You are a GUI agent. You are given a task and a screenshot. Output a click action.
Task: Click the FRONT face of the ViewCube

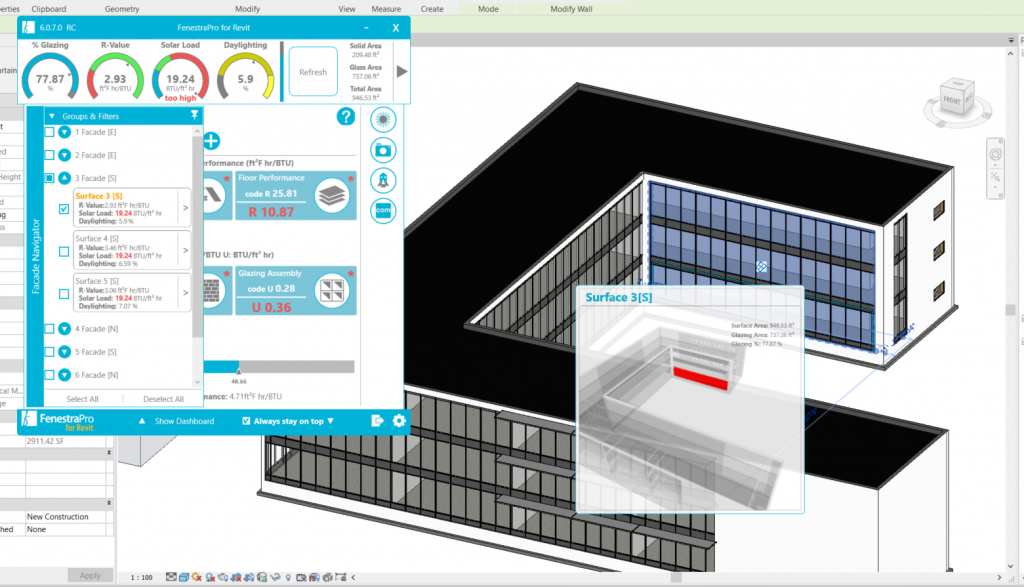[951, 101]
